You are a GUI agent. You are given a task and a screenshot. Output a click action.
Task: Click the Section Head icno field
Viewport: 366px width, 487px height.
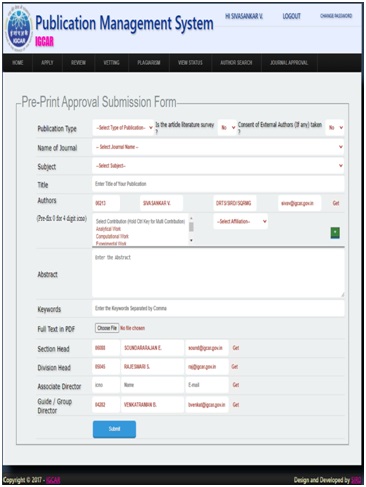(x=106, y=348)
